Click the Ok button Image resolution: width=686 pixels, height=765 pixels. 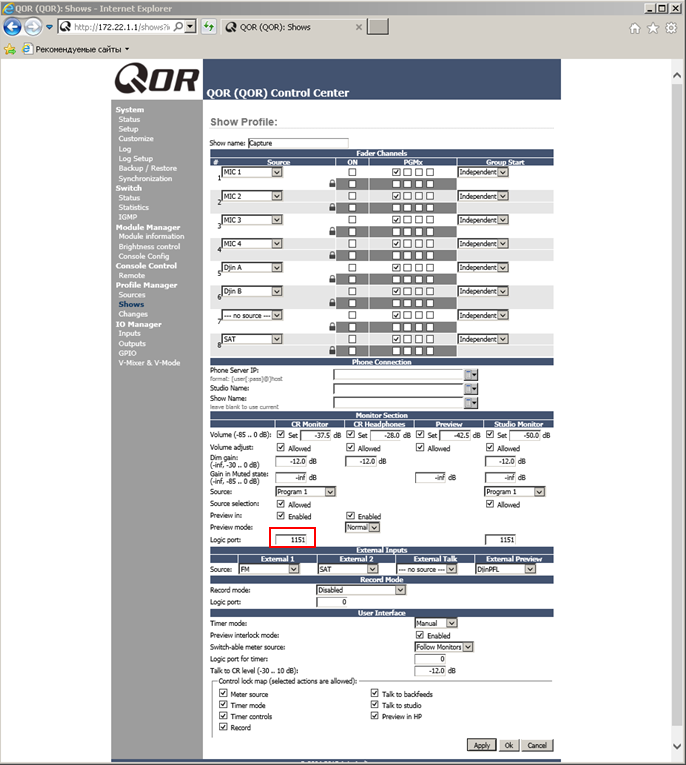[x=509, y=745]
